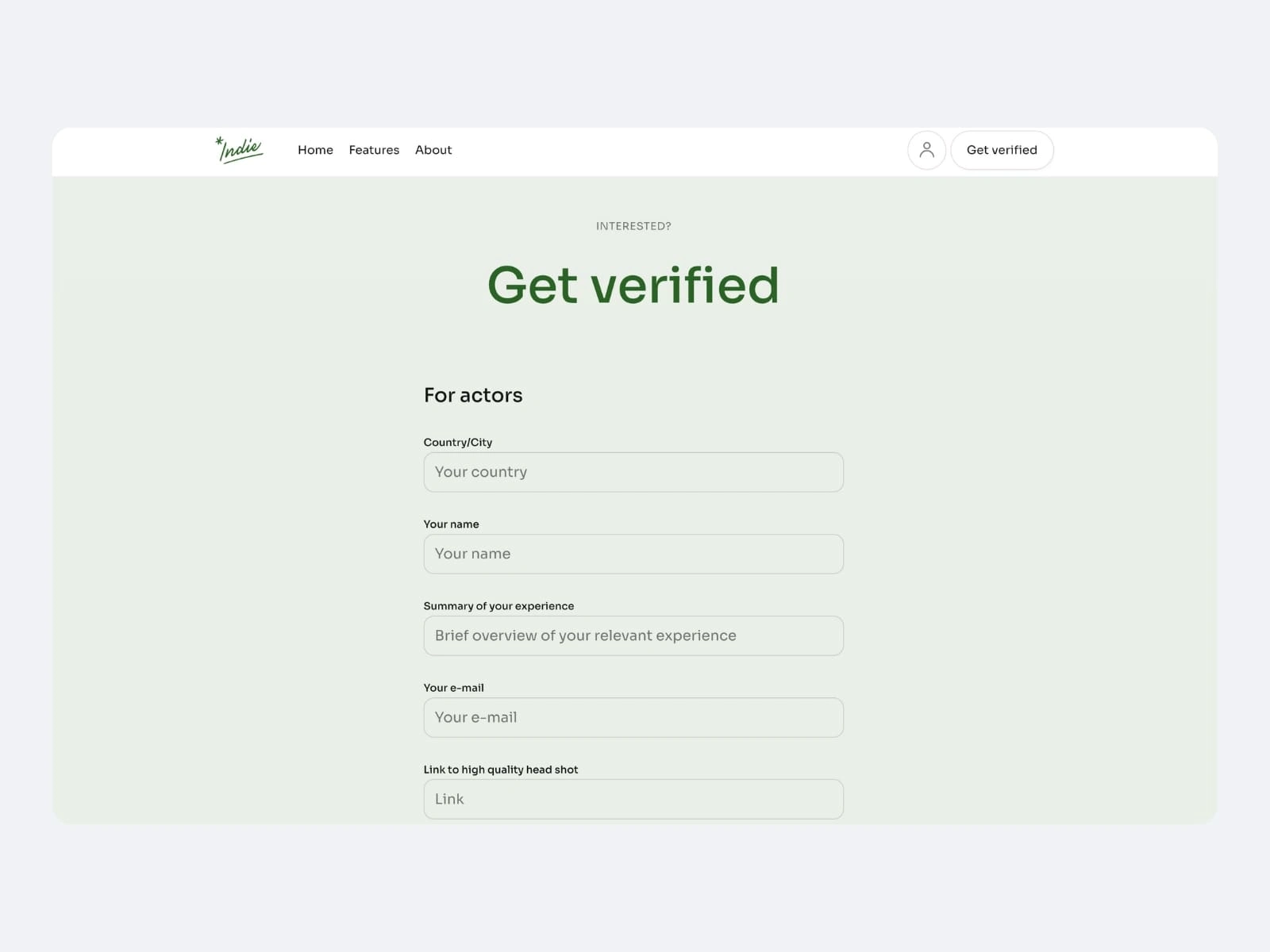Click the Indie script logo
The height and width of the screenshot is (952, 1270).
(239, 149)
